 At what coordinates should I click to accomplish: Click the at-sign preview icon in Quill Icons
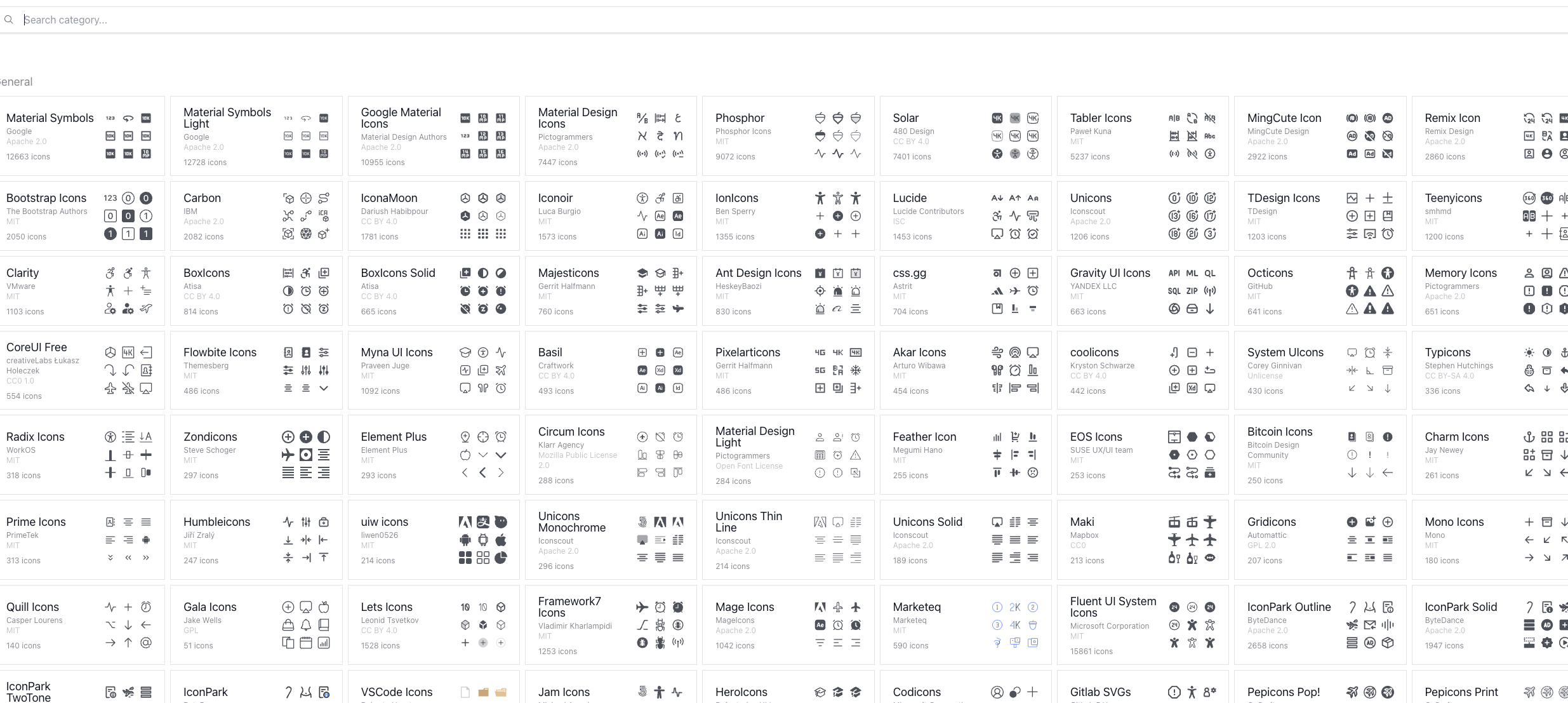click(146, 643)
